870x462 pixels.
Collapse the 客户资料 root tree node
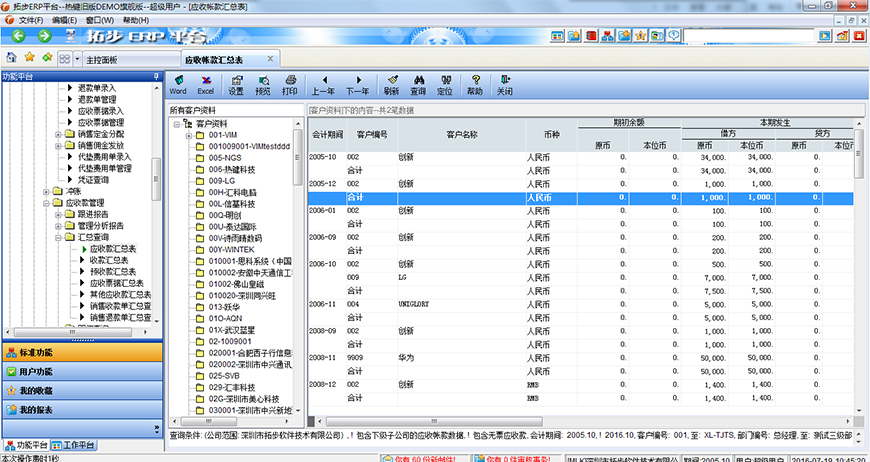click(x=176, y=124)
